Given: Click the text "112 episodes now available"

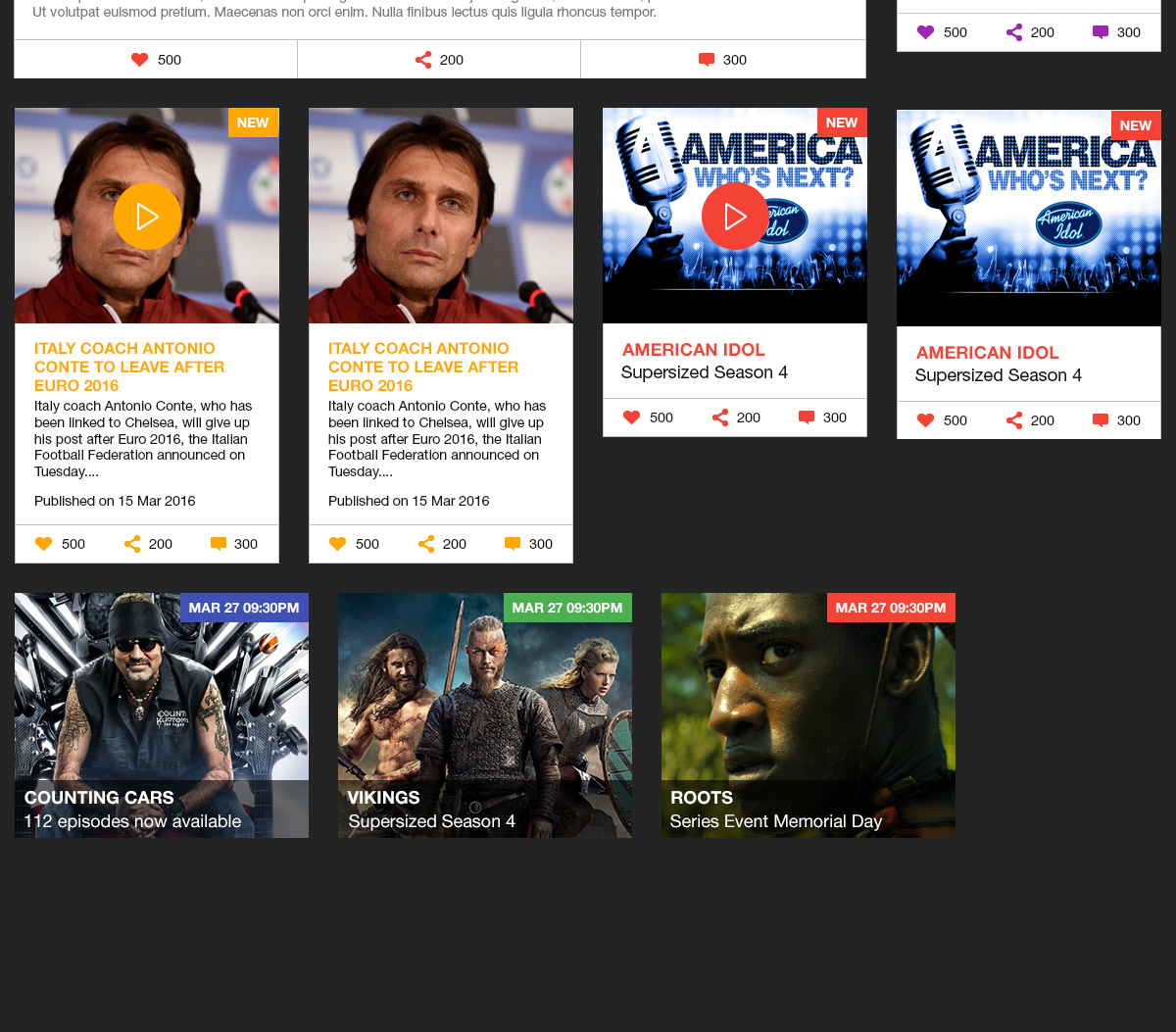Looking at the screenshot, I should [x=132, y=821].
